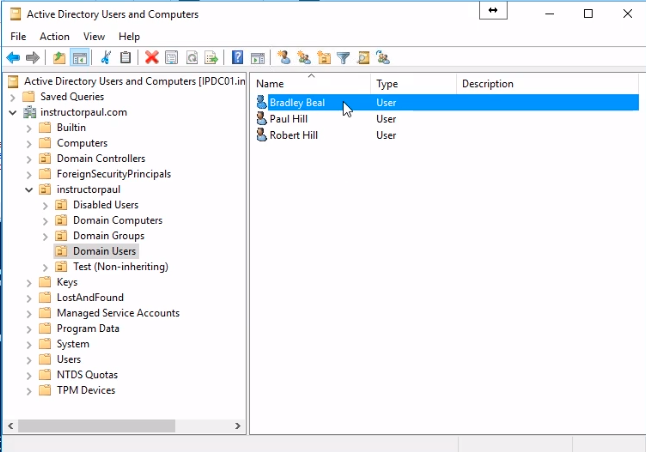This screenshot has width=646, height=452.
Task: Click Paul Hill's user icon
Action: 262,118
